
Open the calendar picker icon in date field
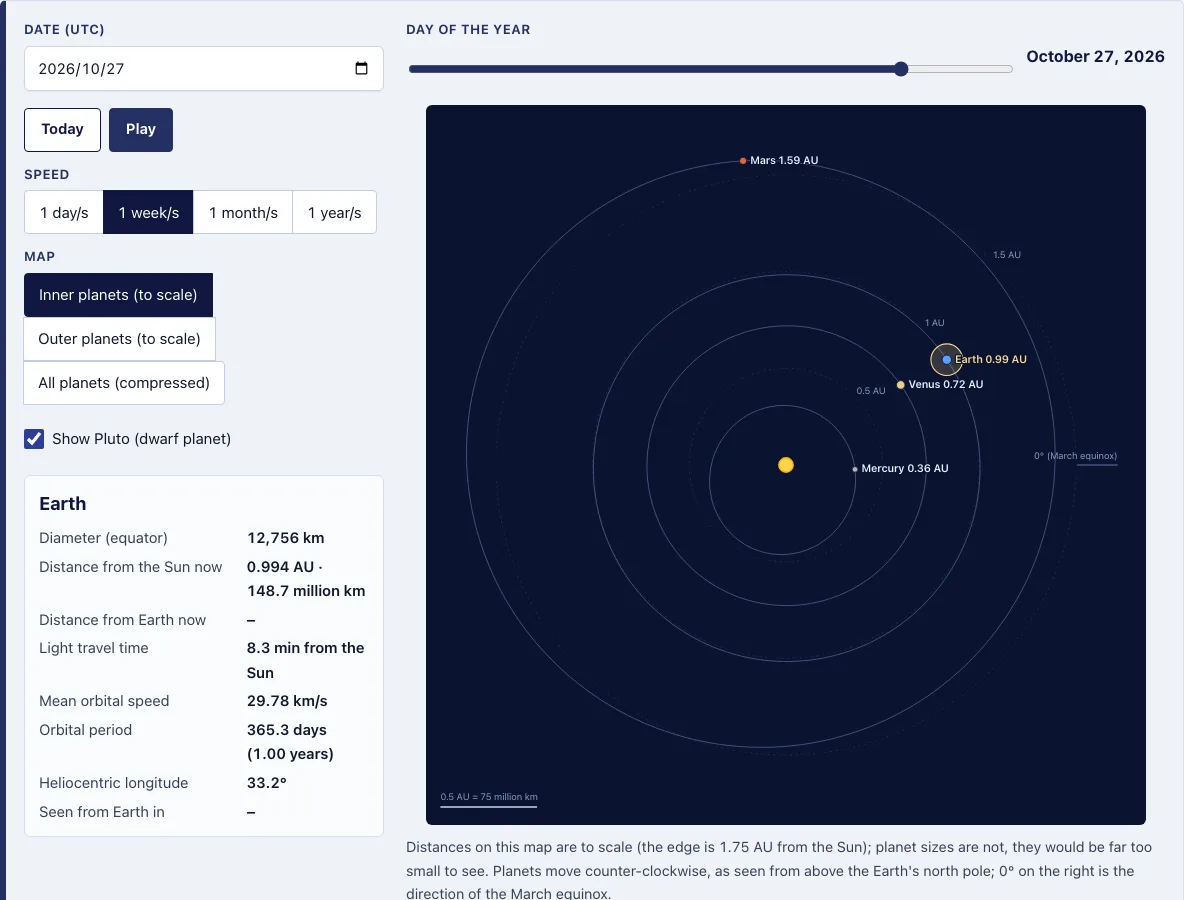361,69
